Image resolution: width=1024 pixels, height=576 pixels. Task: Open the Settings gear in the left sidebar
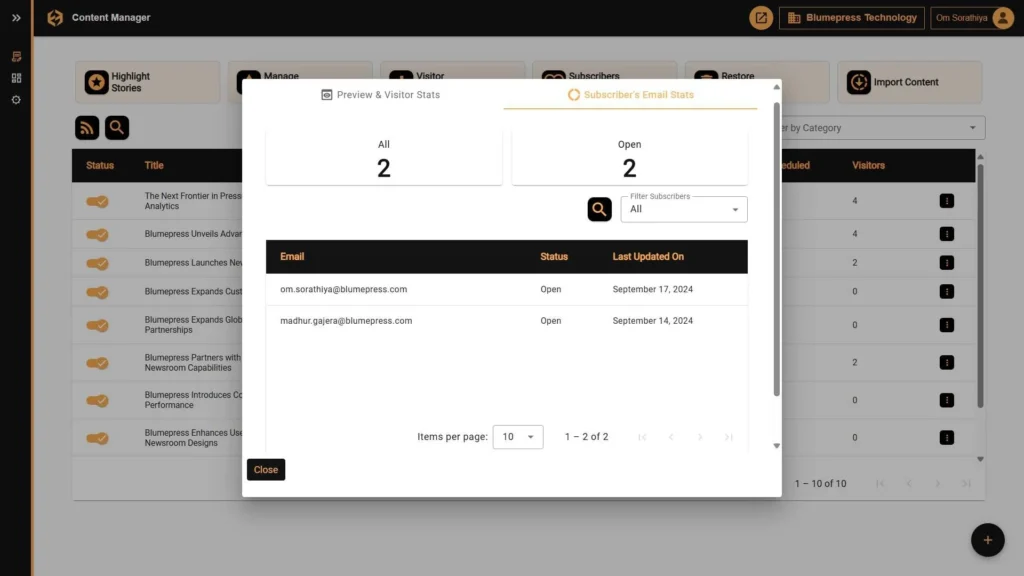15,99
